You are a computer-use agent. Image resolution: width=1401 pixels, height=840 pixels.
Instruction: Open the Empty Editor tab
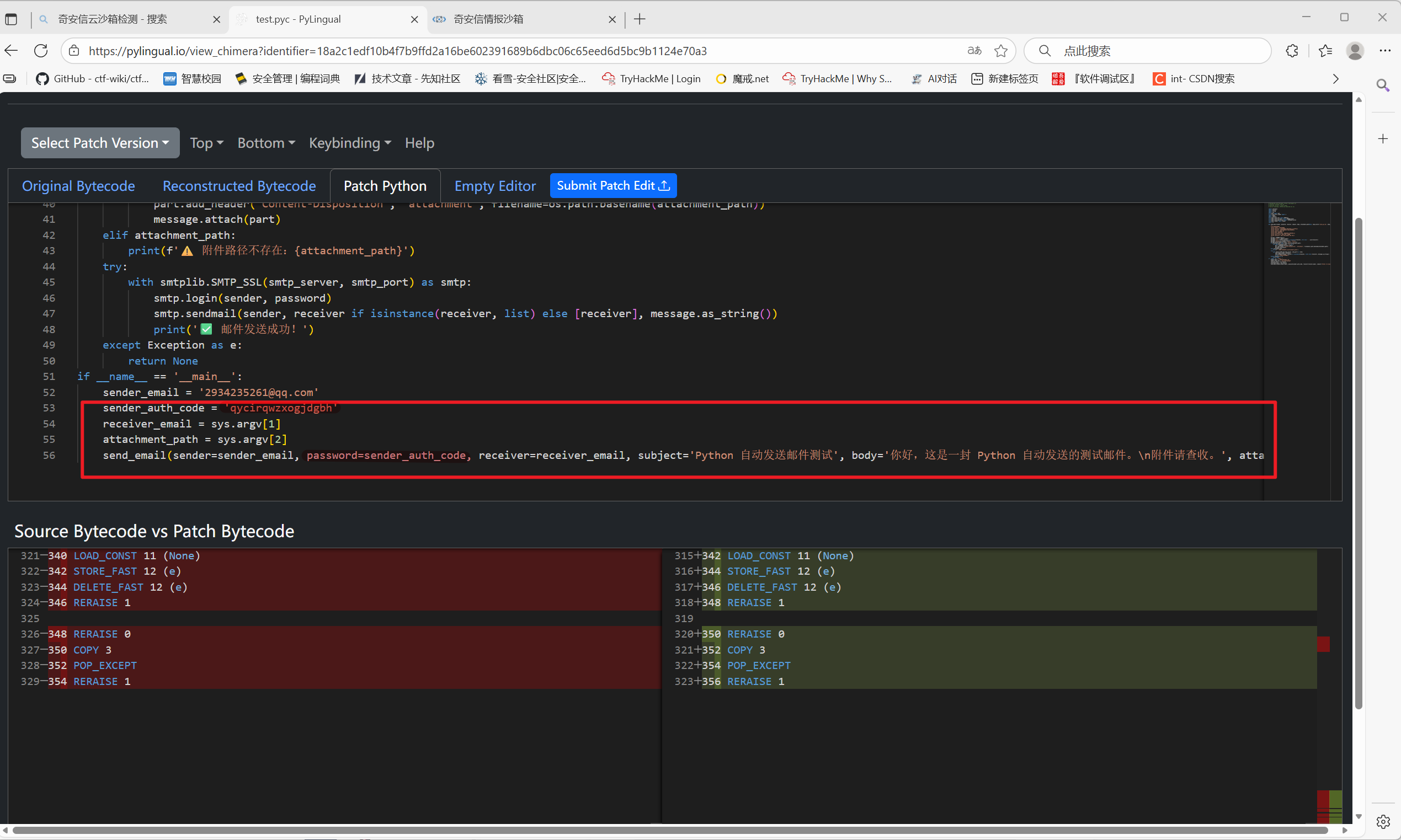click(494, 186)
